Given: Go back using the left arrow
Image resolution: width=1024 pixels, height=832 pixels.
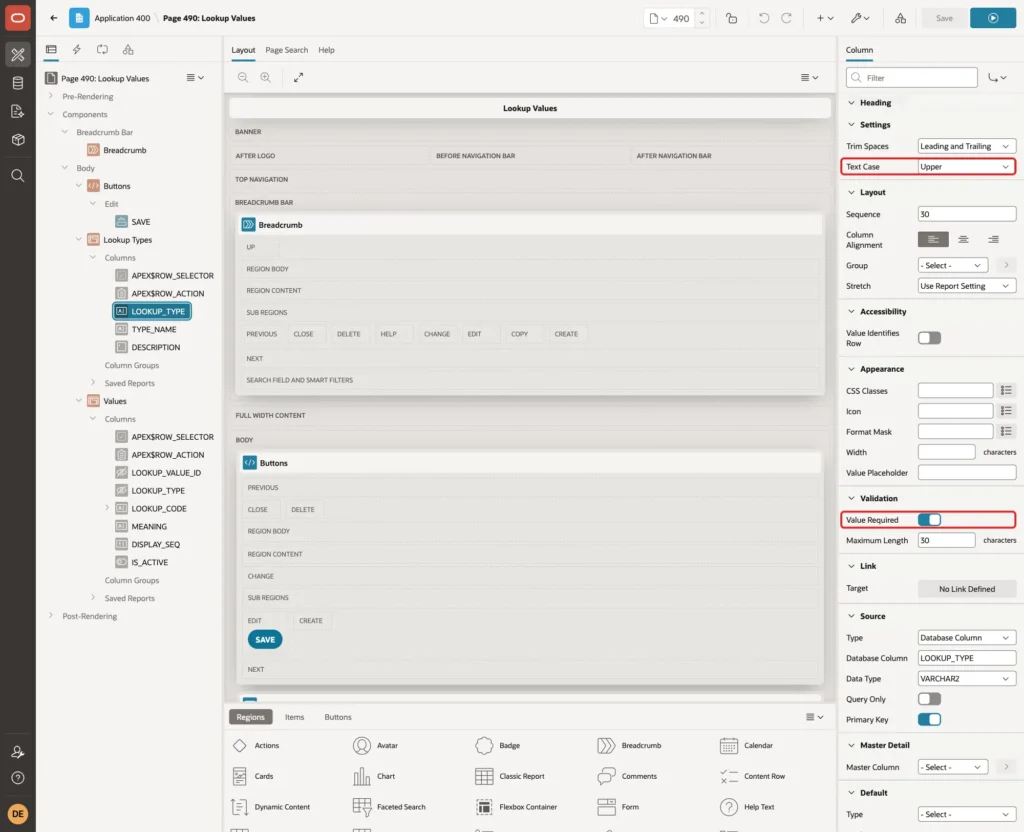Looking at the screenshot, I should click(54, 18).
